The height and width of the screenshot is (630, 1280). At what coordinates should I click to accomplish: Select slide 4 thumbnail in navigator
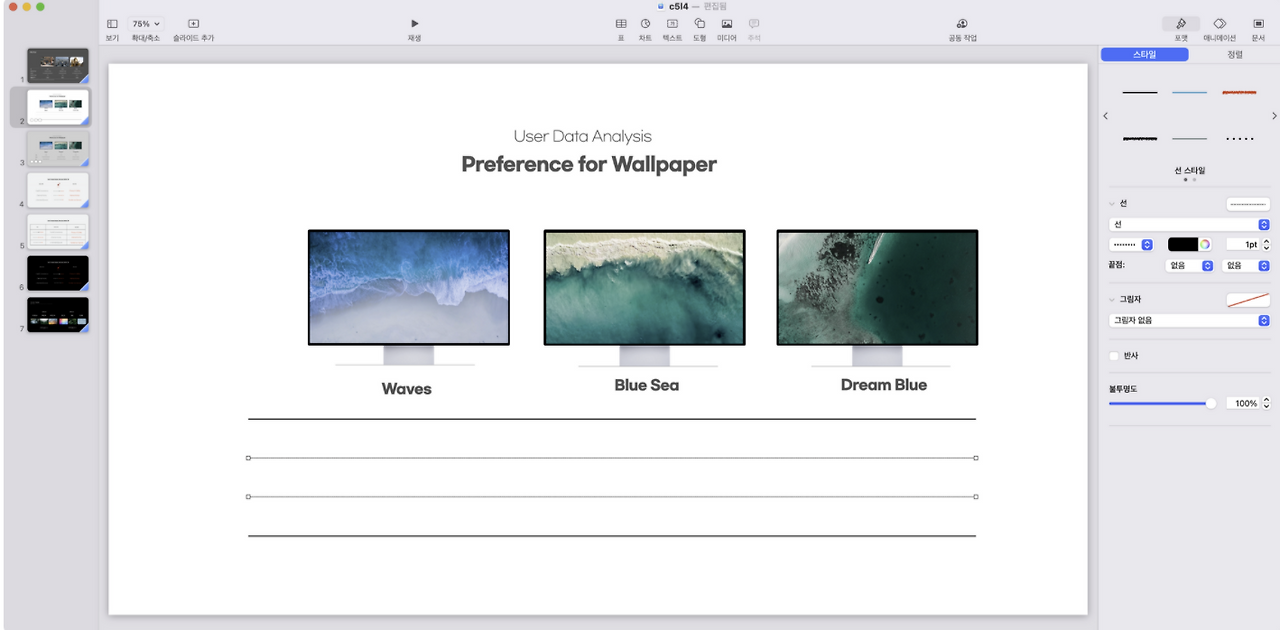click(58, 189)
